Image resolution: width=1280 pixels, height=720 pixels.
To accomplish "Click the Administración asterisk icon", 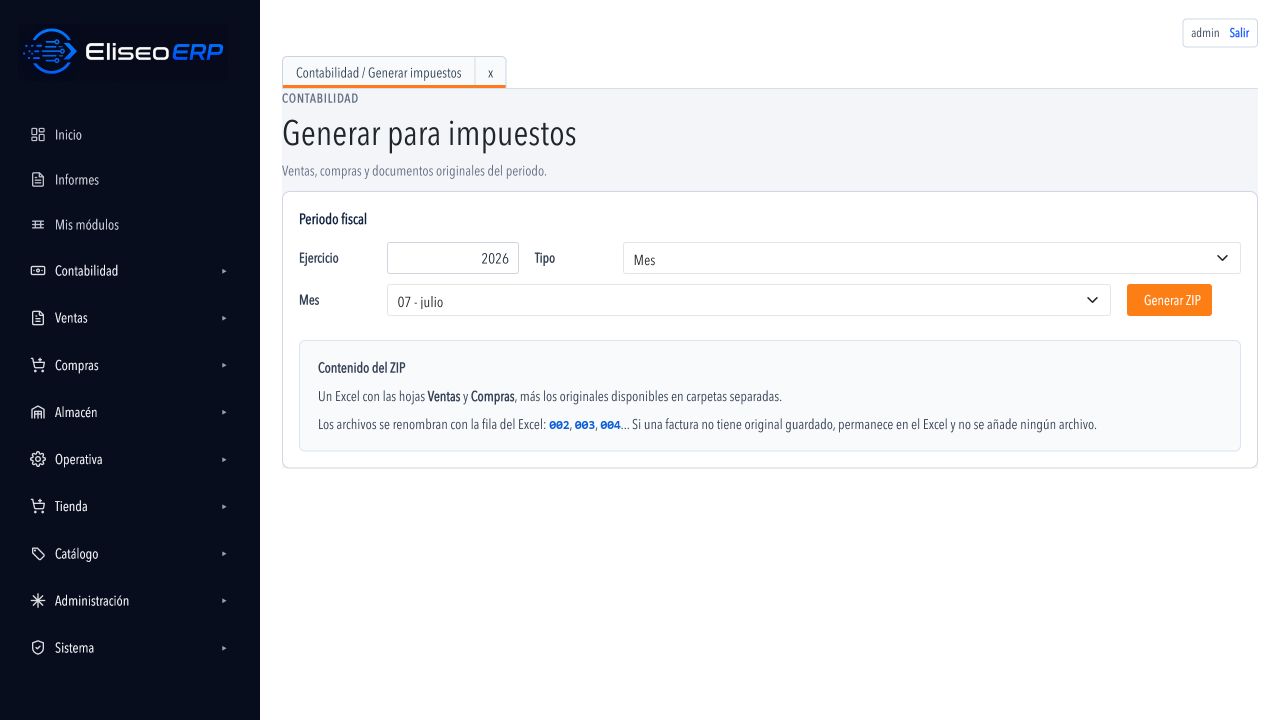I will pyautogui.click(x=38, y=601).
